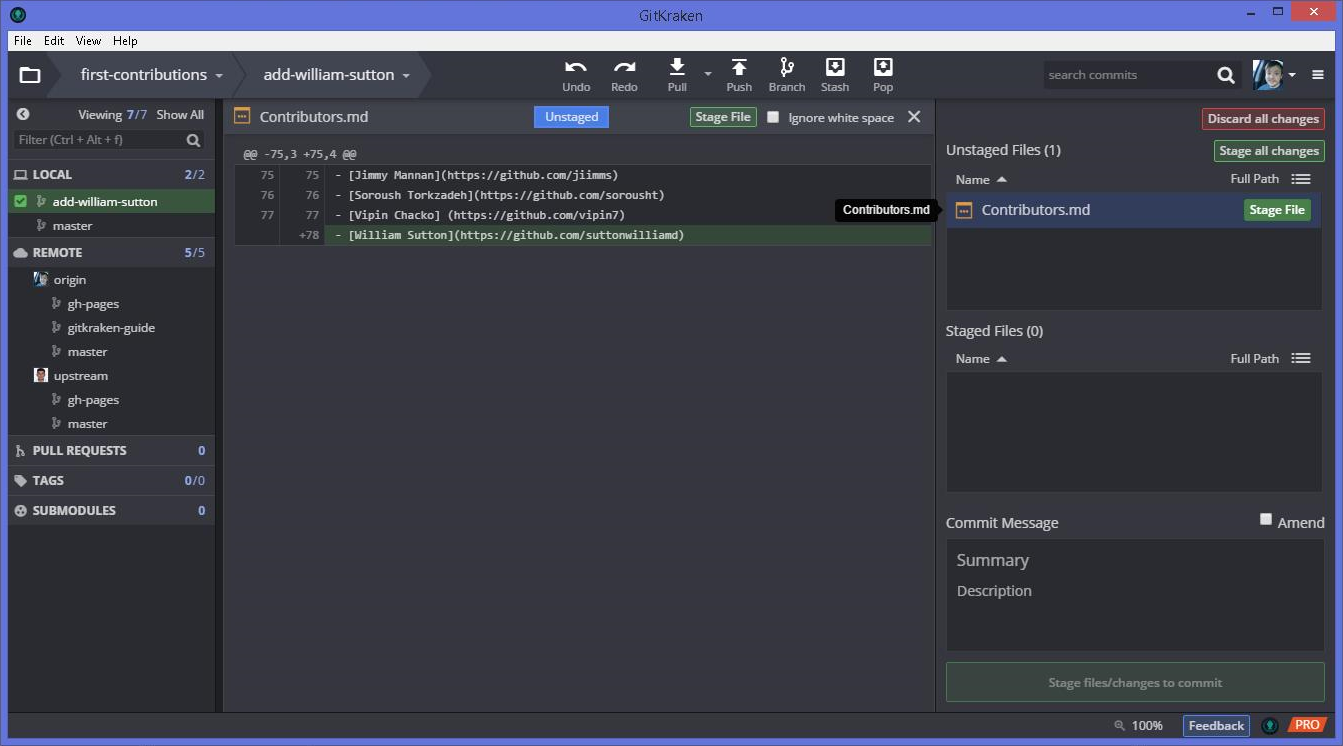The height and width of the screenshot is (746, 1343).
Task: Enable the Amend checkbox
Action: point(1266,519)
